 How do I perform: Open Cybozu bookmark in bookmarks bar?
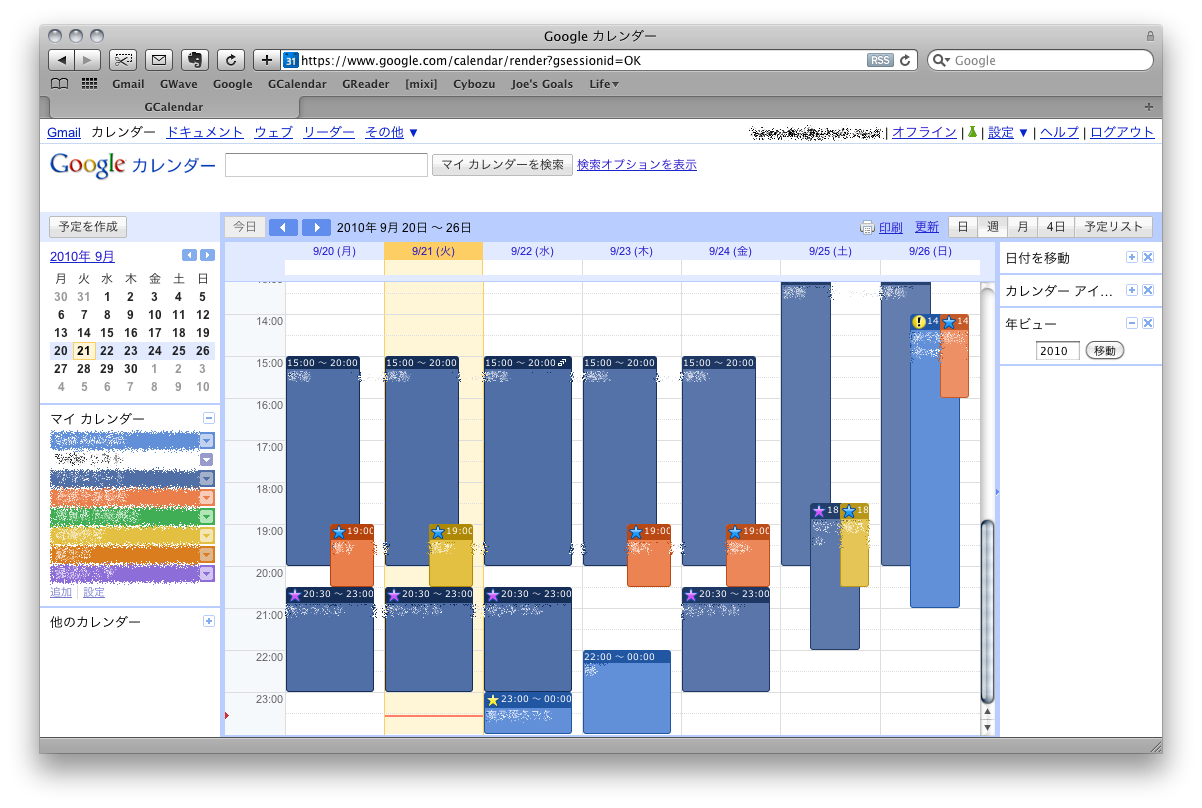click(x=474, y=84)
